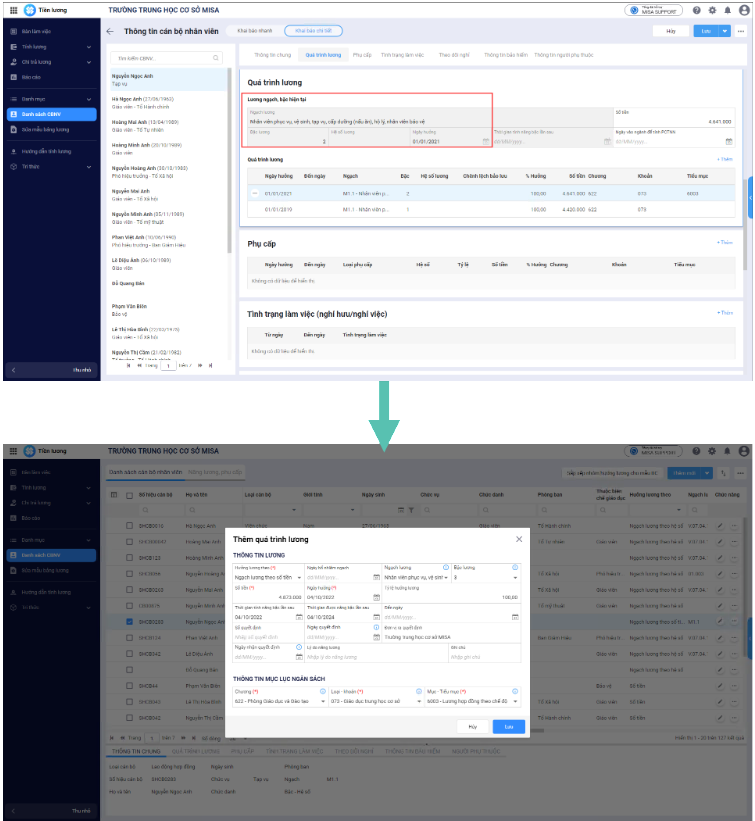Click the search magnifier in Tìm kiếm CBNV box
This screenshot has width=755, height=821.
(216, 58)
